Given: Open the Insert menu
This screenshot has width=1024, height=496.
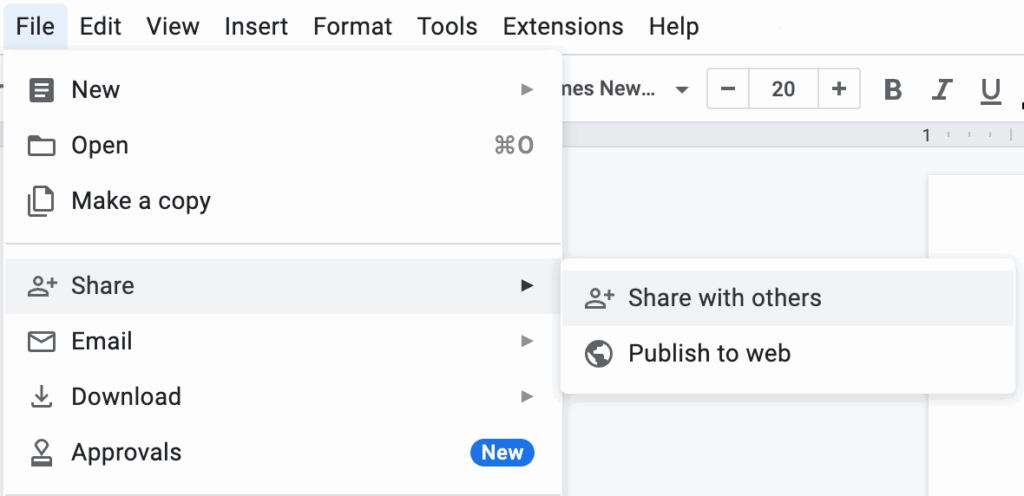Looking at the screenshot, I should [256, 26].
